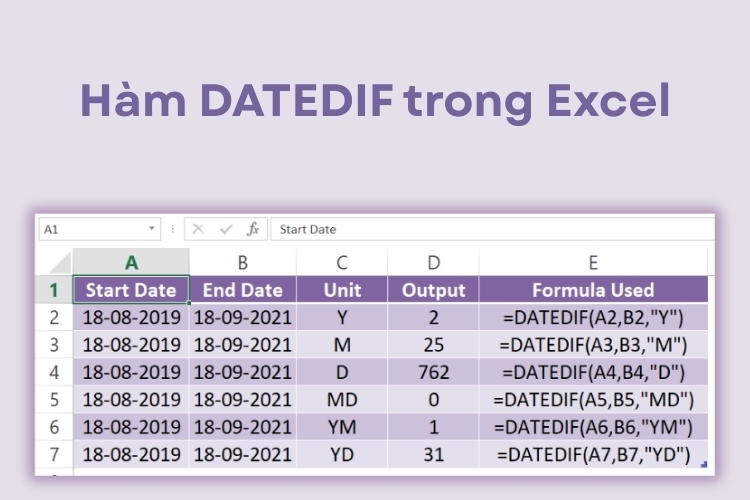Image resolution: width=750 pixels, height=500 pixels.
Task: Click inside the Name Box showing A1
Action: point(94,229)
